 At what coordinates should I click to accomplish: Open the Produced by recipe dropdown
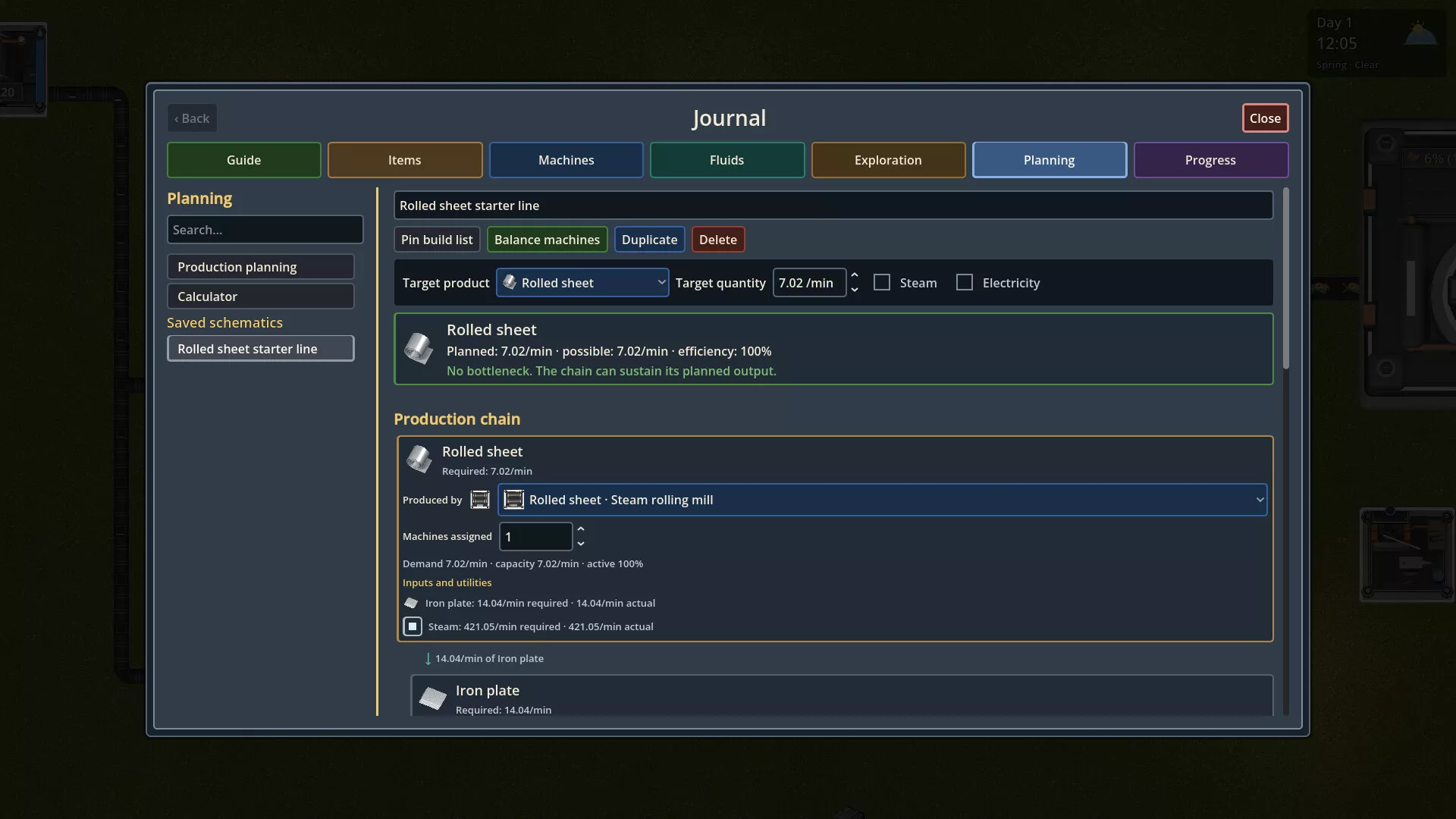[882, 500]
